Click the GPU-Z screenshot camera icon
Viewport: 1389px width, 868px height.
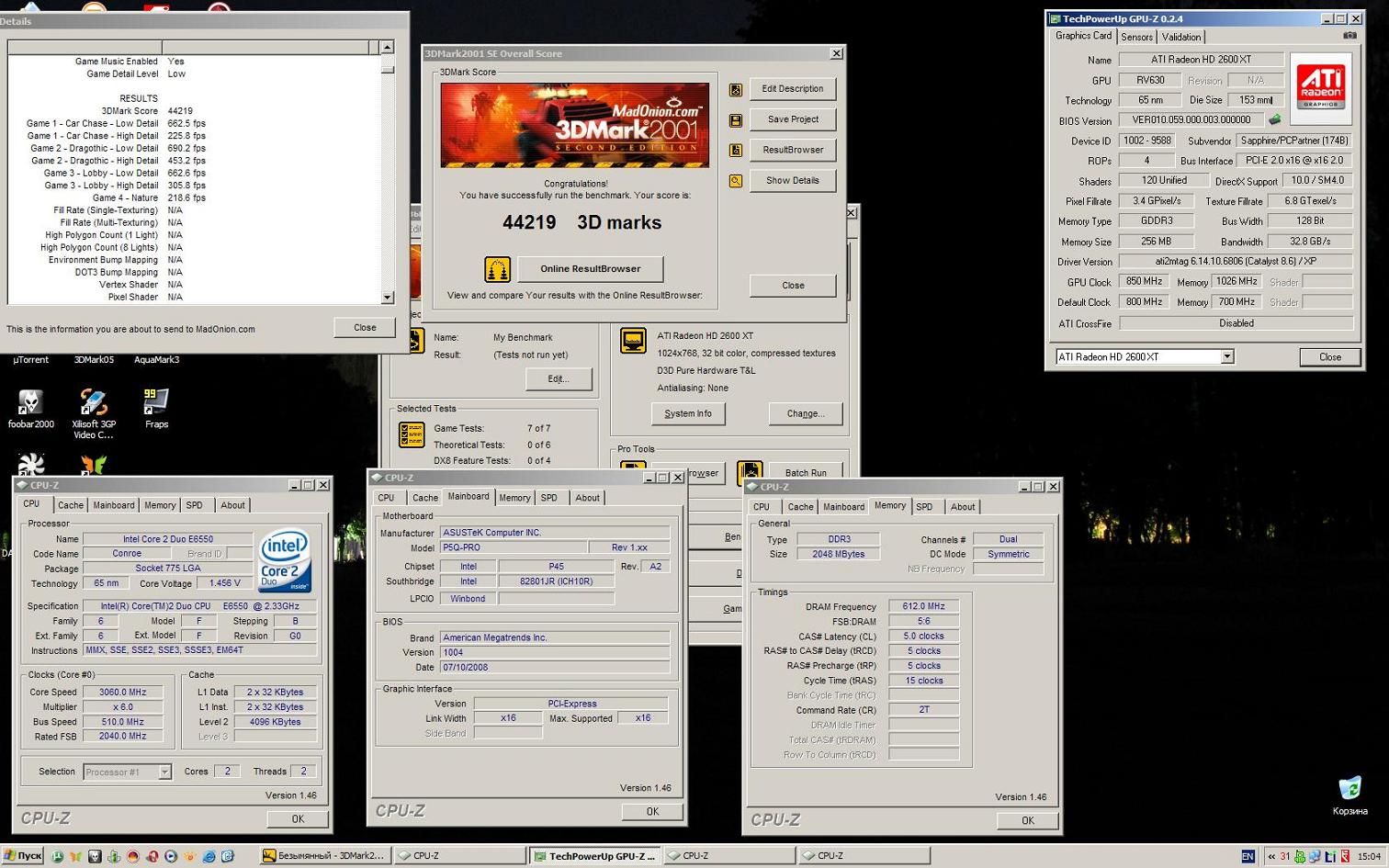pyautogui.click(x=1349, y=36)
